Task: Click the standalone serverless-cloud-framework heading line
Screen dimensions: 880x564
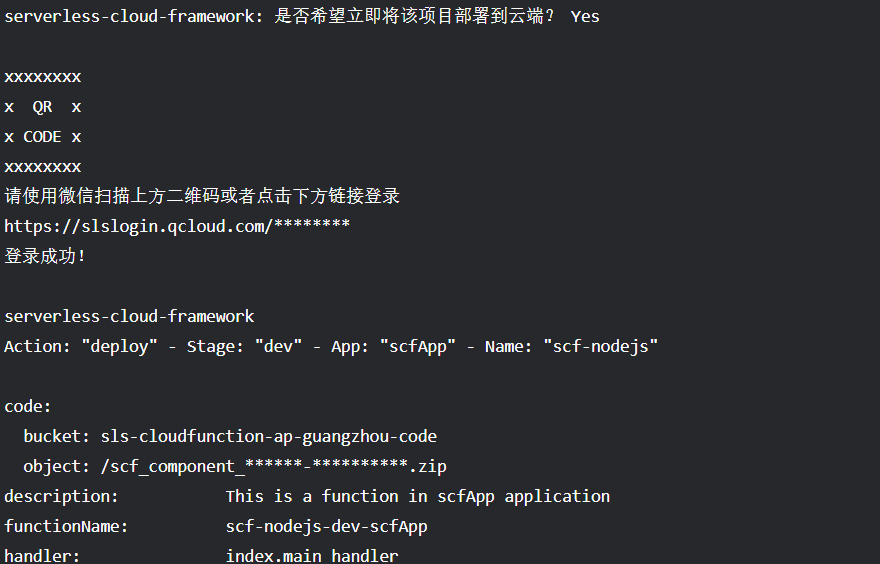Action: (129, 316)
